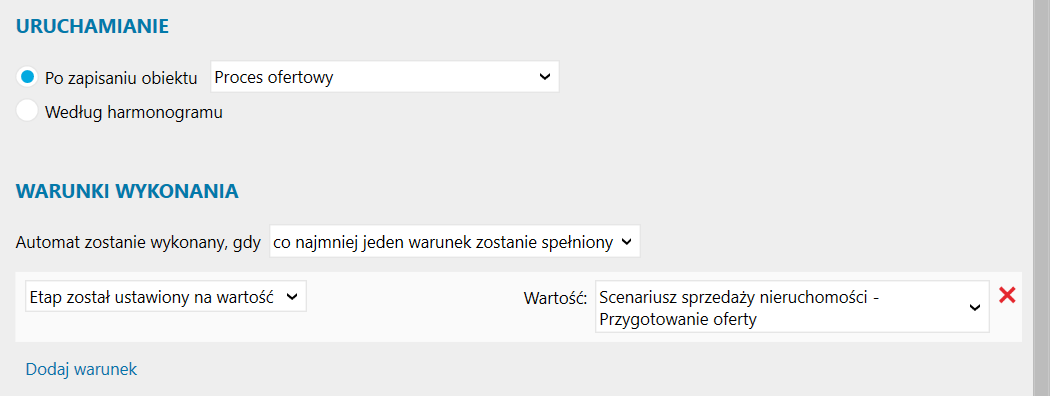Click the chevron arrow beside Proces ofertowy
1050x396 pixels.
544,77
